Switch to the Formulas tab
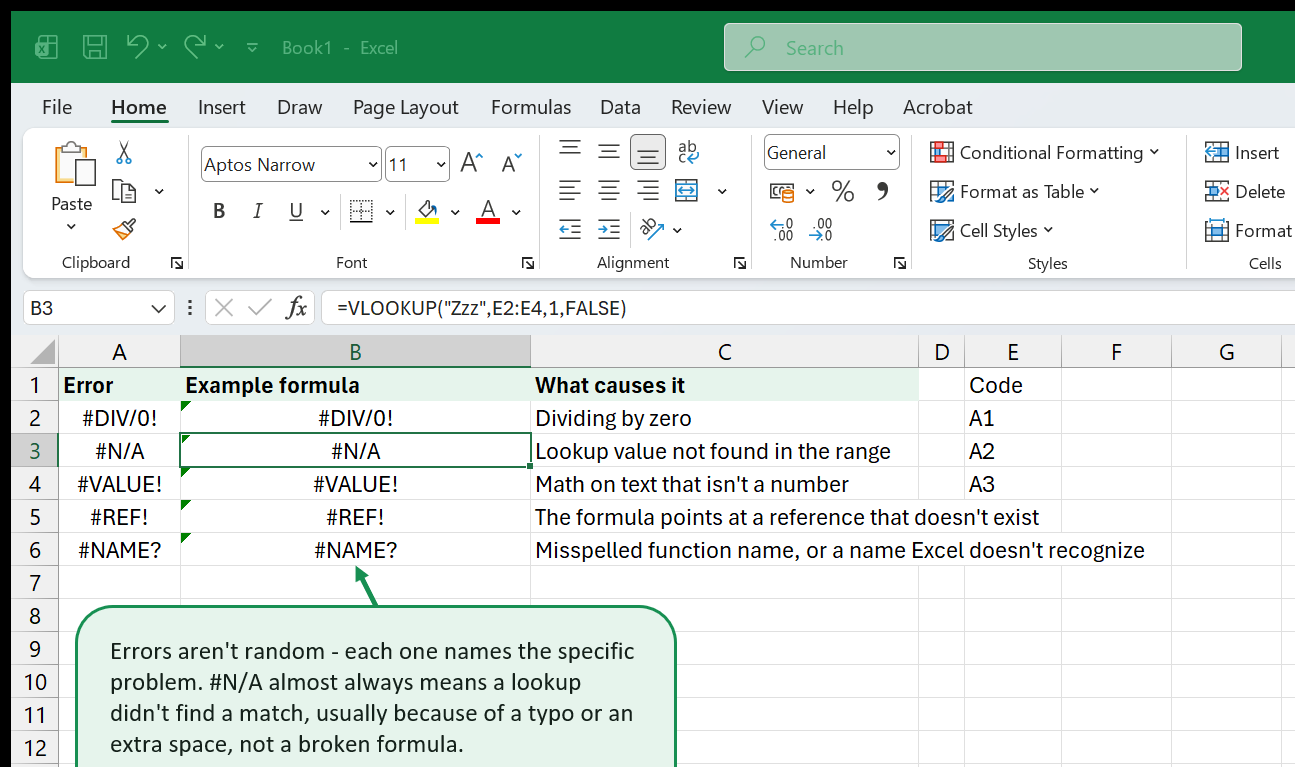This screenshot has height=767, width=1295. click(531, 107)
